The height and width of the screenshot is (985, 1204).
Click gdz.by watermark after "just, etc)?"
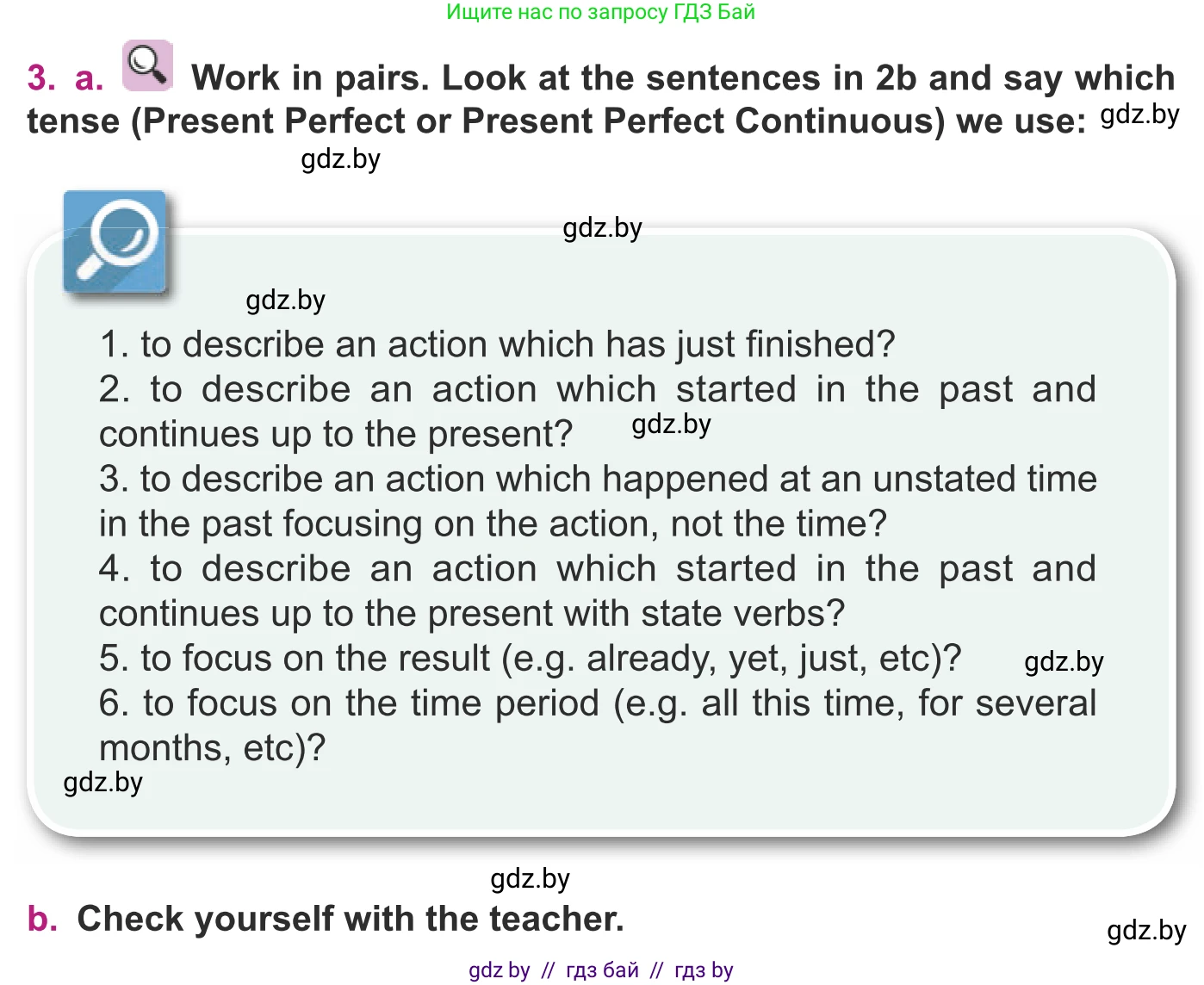[1064, 662]
